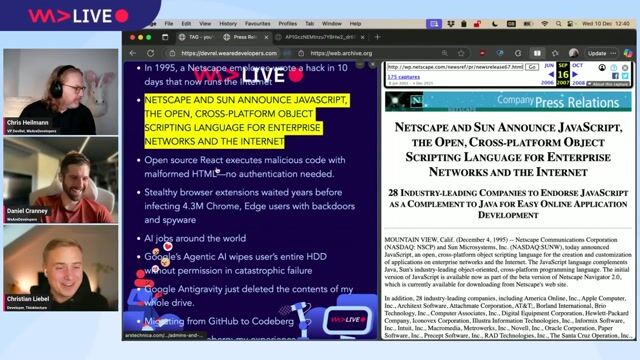Close the API tab
This screenshot has height=360, width=640.
coord(362,37)
